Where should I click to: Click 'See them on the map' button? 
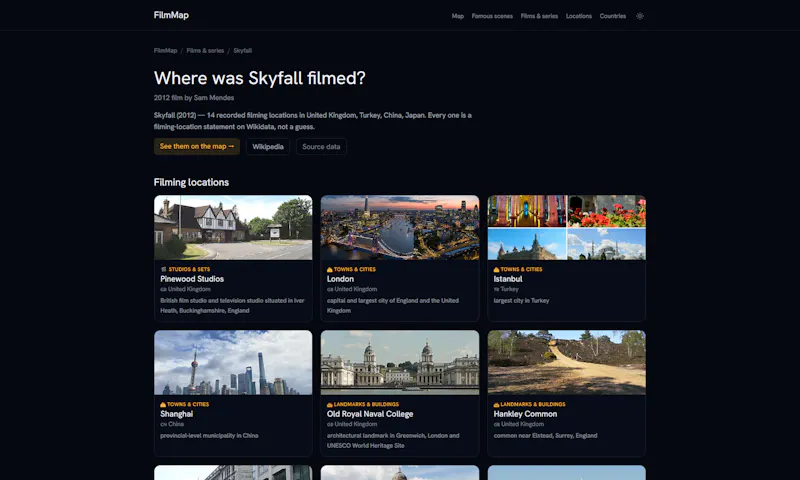[197, 146]
